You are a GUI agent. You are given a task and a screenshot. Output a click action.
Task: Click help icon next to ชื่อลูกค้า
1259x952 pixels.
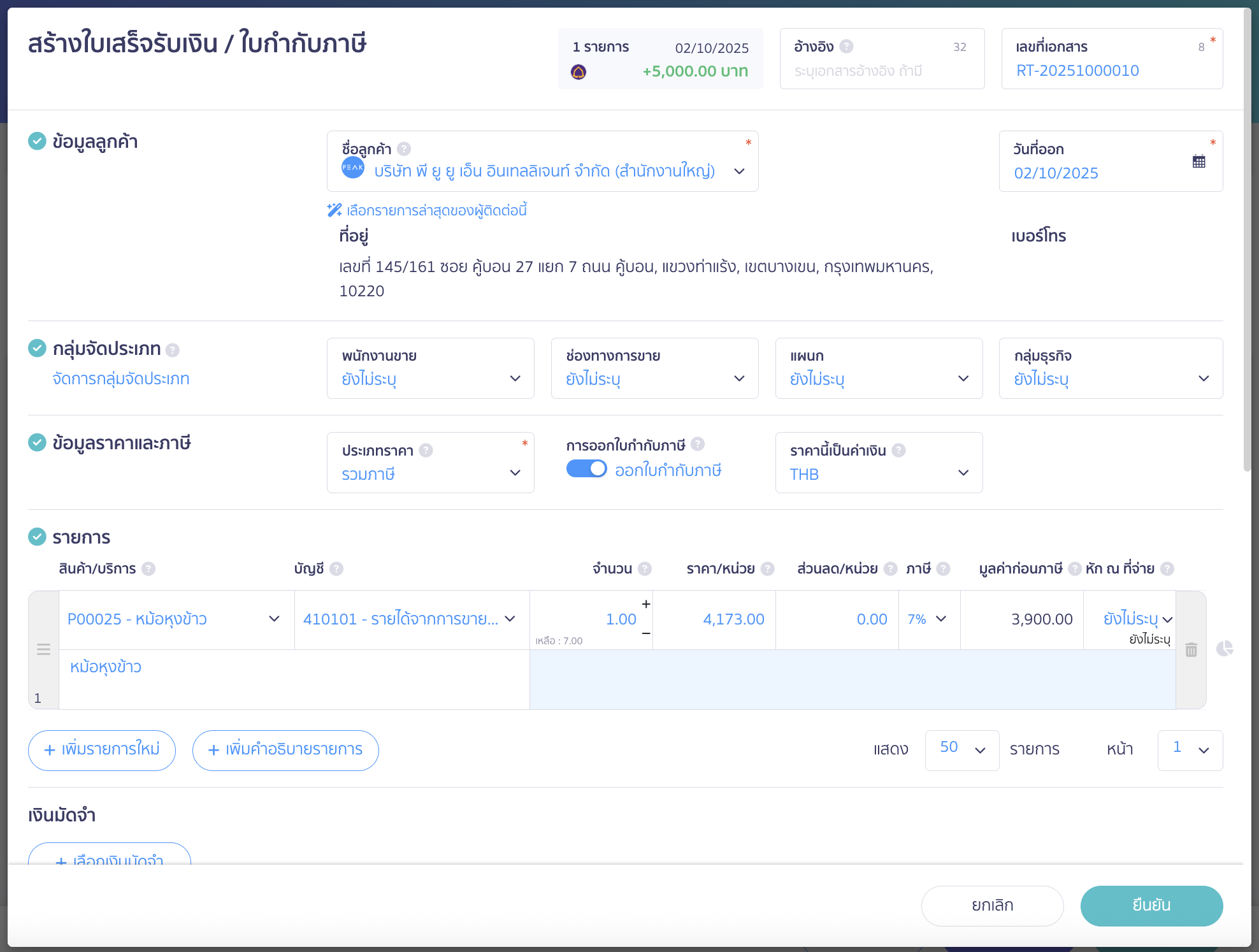[x=404, y=149]
